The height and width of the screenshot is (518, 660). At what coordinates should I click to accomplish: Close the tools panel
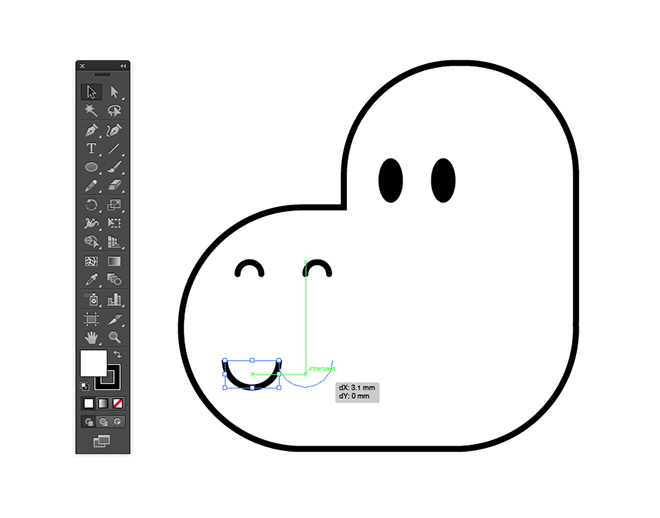point(82,66)
